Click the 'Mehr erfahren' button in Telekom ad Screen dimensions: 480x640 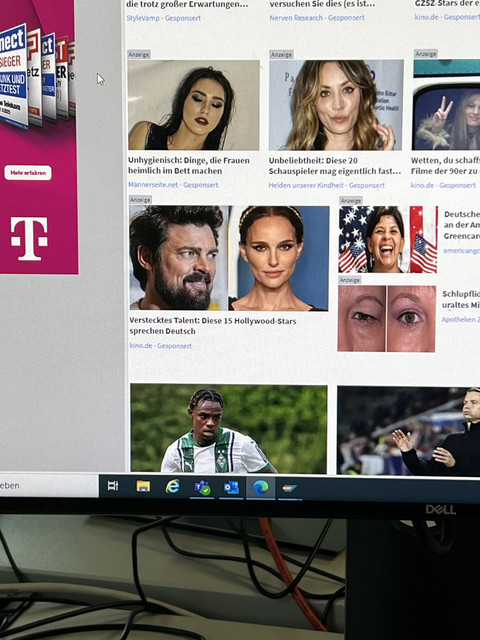pyautogui.click(x=28, y=173)
